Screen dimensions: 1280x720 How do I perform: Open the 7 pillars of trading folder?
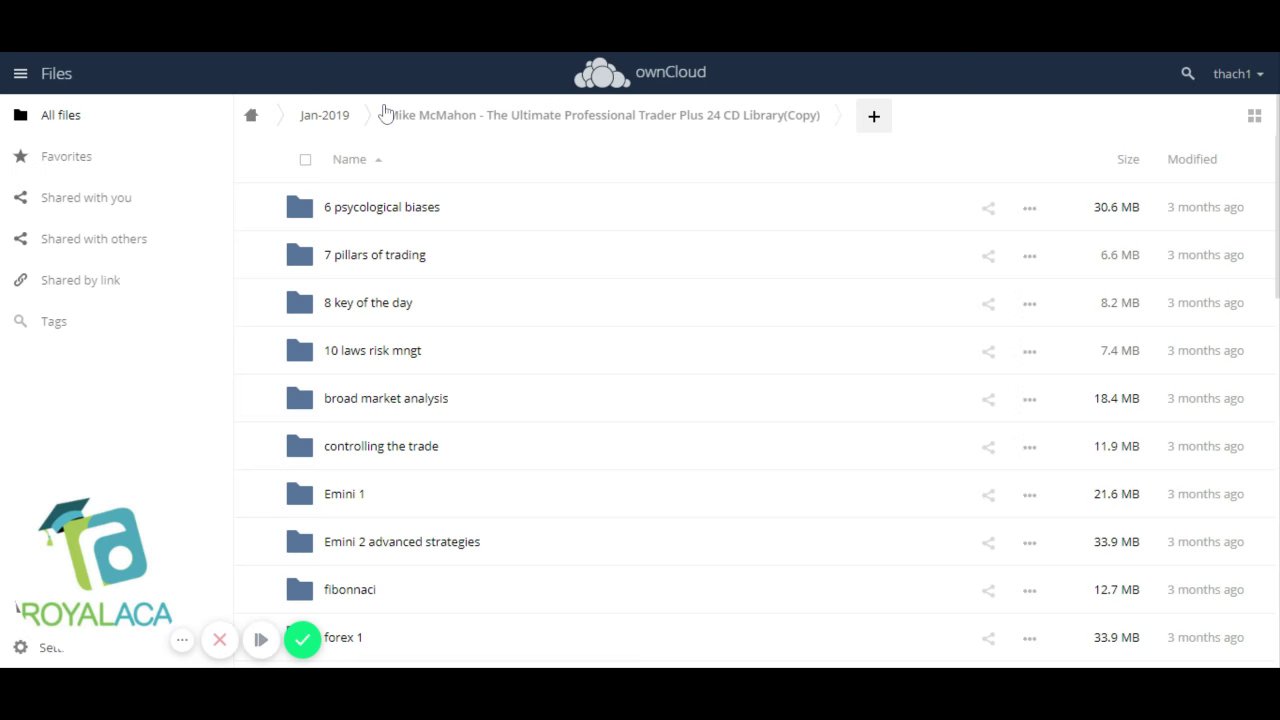pyautogui.click(x=375, y=255)
